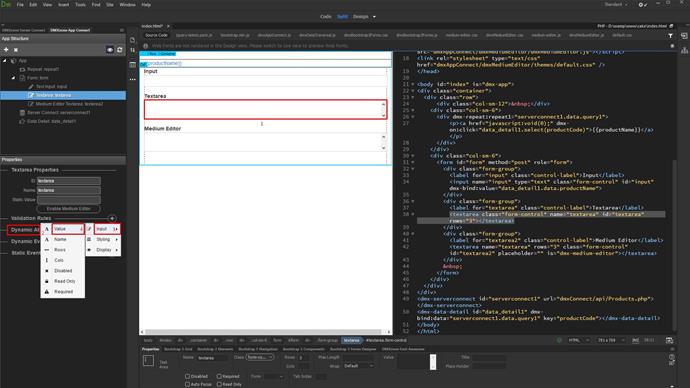Open the window size dropdown in status bar
The width and height of the screenshot is (690, 388).
click(x=611, y=340)
